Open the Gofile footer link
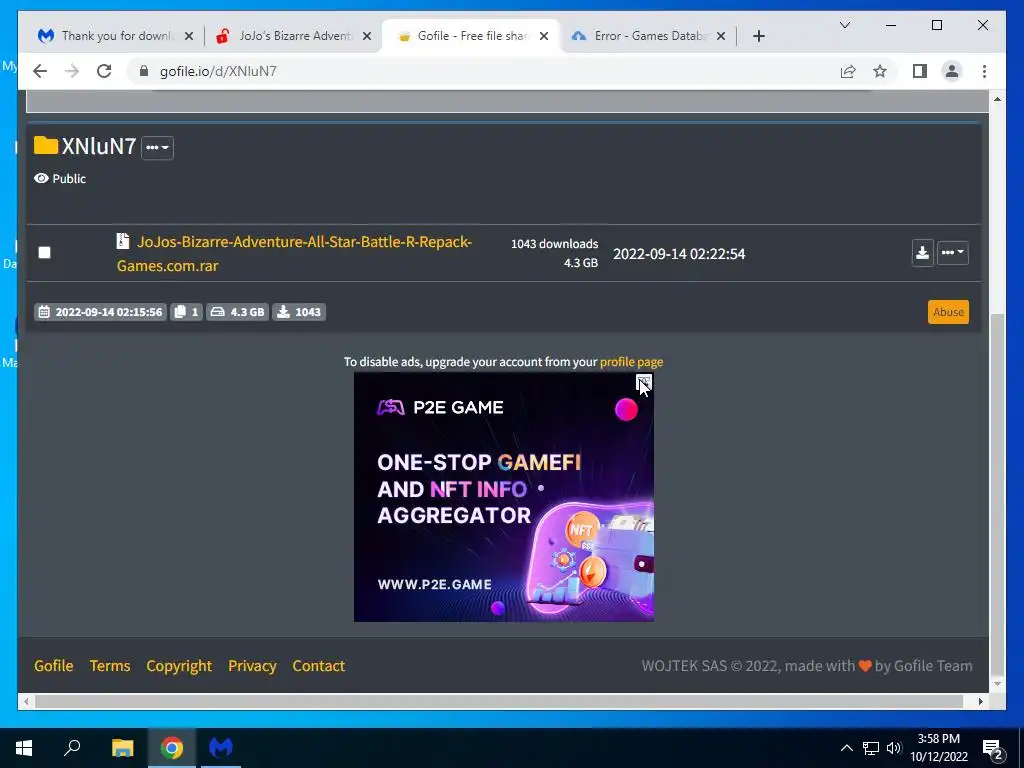 coord(54,665)
